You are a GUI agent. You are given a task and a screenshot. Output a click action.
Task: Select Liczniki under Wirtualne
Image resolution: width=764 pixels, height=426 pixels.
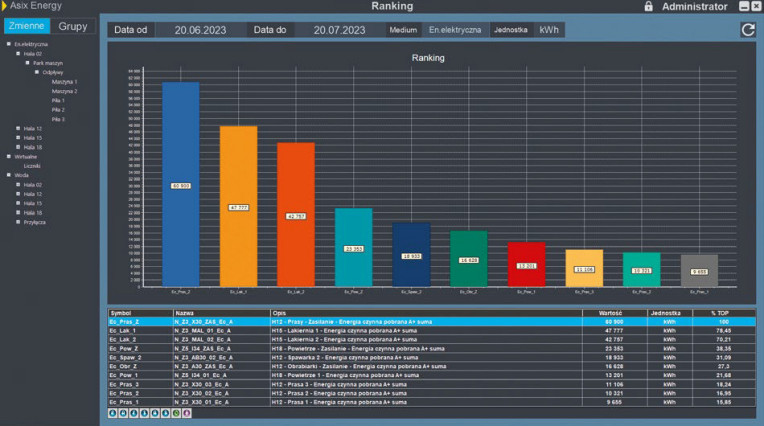pyautogui.click(x=32, y=166)
